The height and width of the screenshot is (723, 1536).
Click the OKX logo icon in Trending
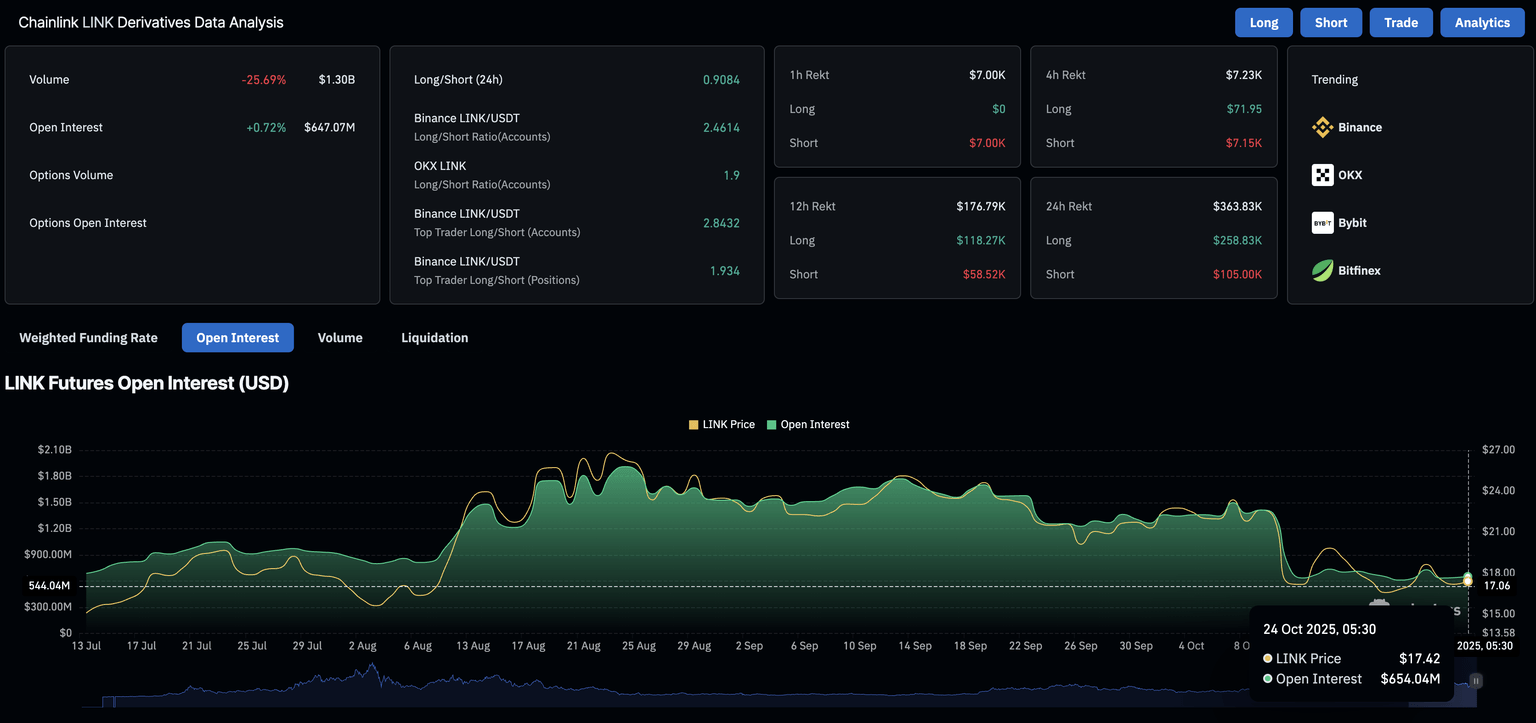pyautogui.click(x=1322, y=175)
